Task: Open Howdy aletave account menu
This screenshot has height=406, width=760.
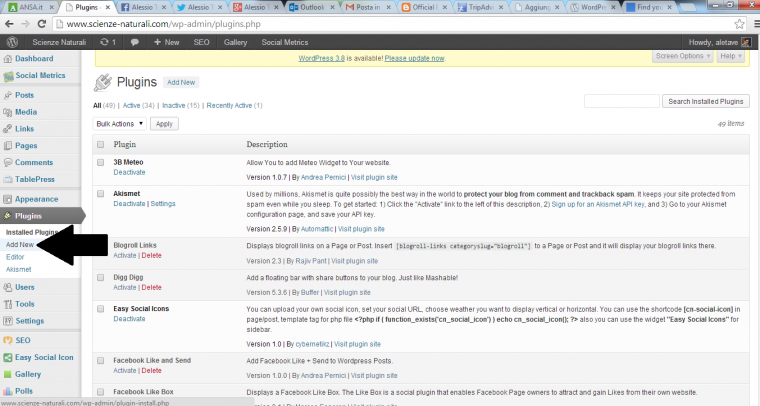Action: coord(719,42)
